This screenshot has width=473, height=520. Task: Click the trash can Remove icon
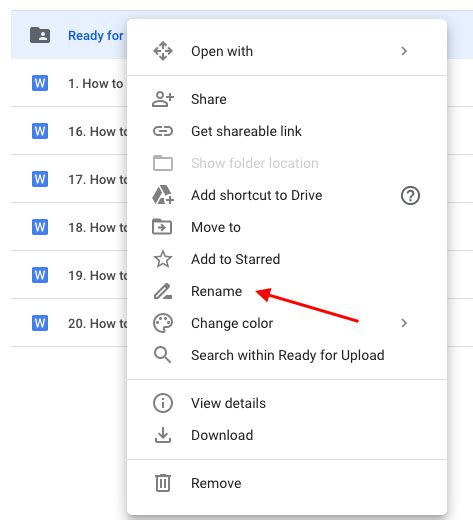(x=163, y=483)
